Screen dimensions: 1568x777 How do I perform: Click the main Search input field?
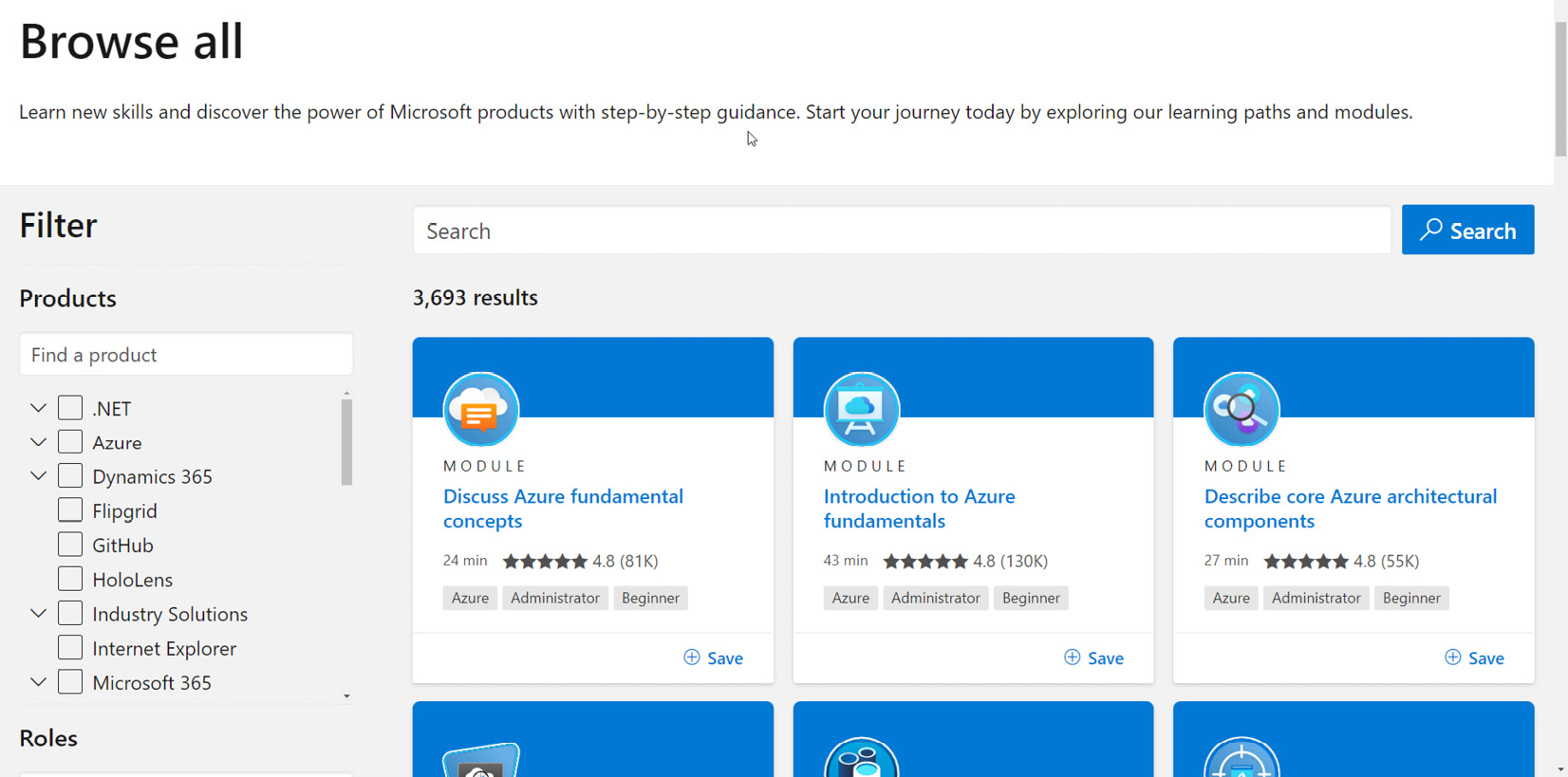click(902, 231)
